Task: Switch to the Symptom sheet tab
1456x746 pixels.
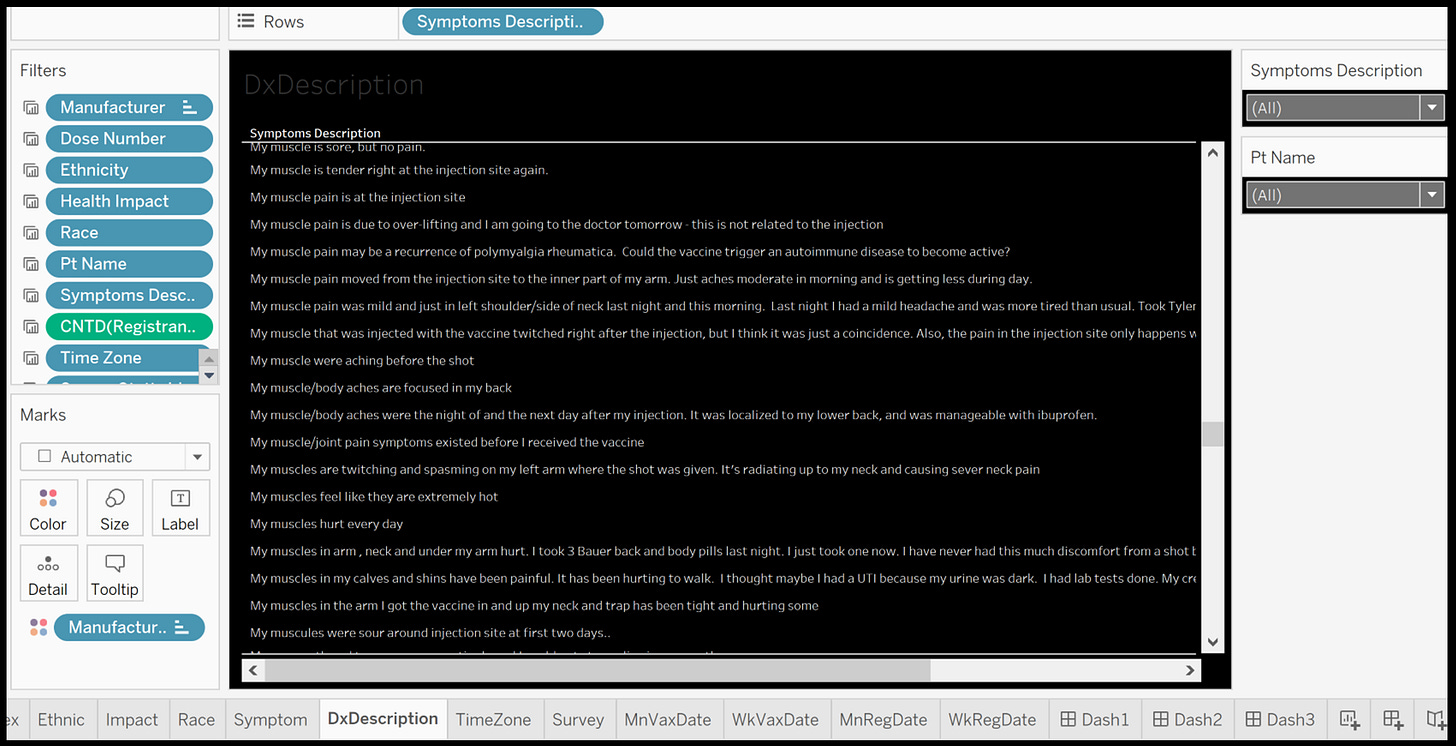Action: (x=271, y=719)
